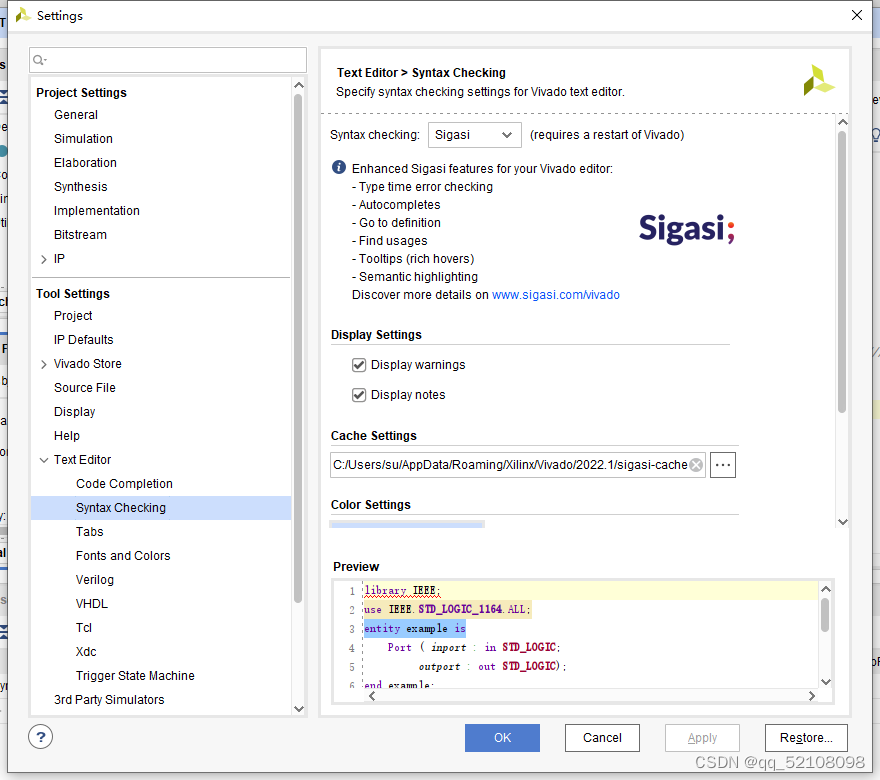Open the cache directory browse (...) picker
The image size is (880, 780).
[722, 464]
